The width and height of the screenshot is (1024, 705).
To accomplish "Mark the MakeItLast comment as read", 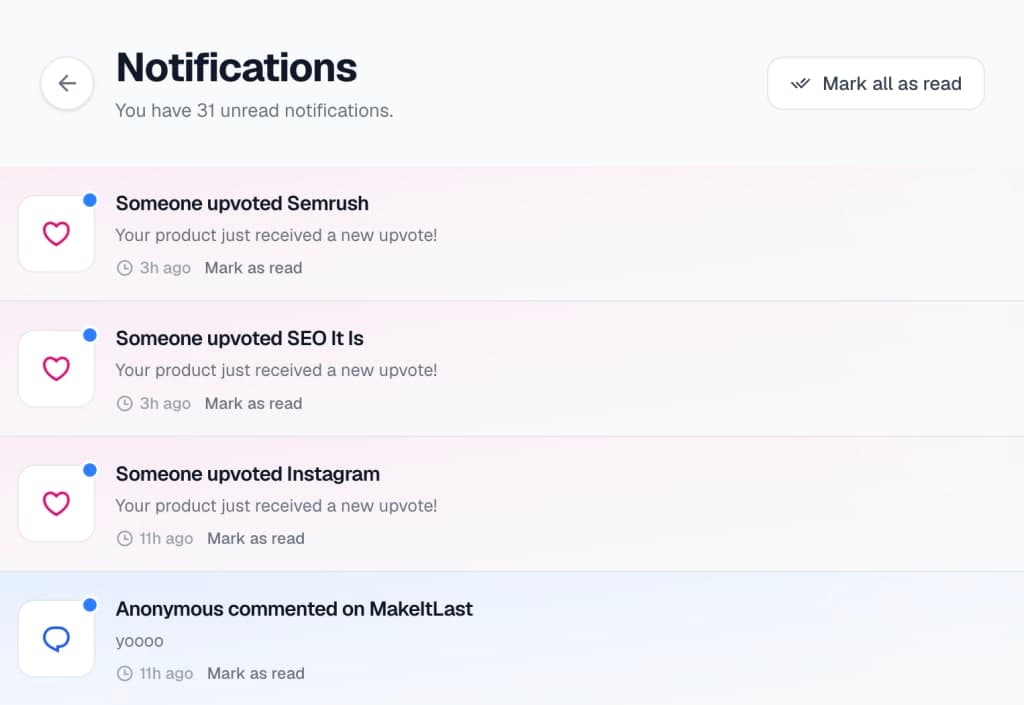I will (255, 673).
